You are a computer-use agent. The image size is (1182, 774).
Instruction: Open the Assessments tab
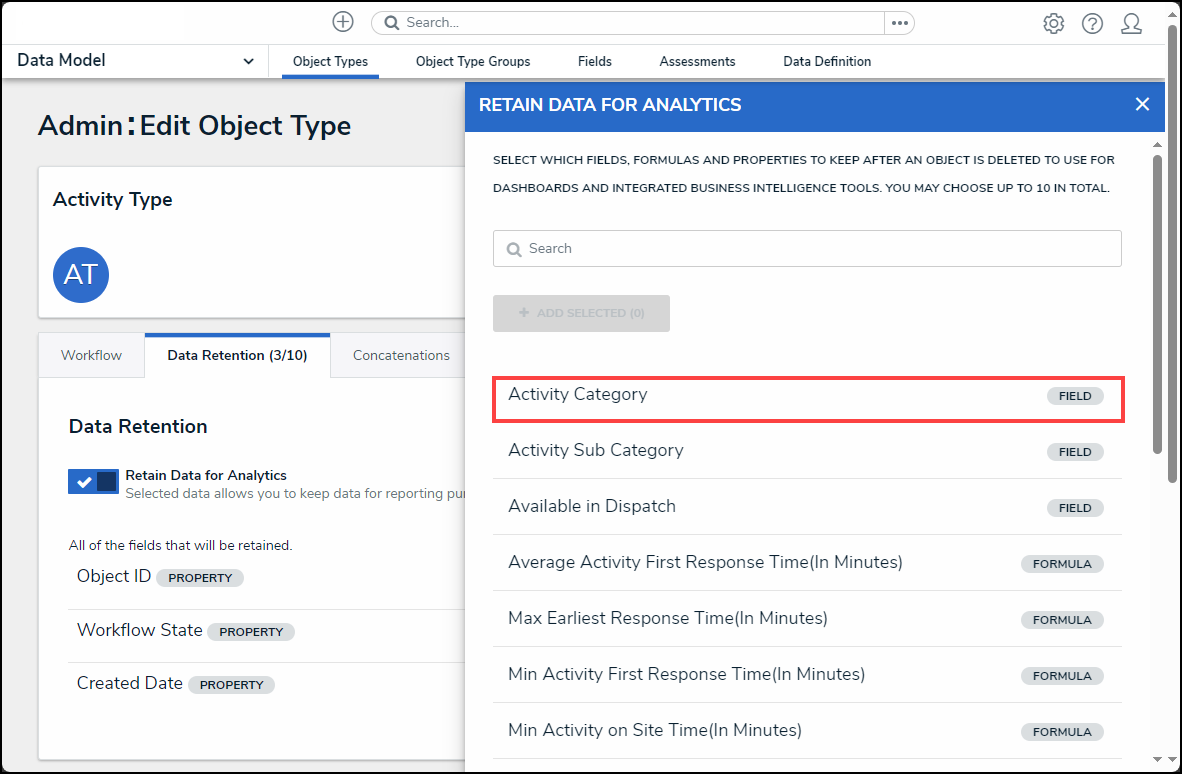pos(697,61)
